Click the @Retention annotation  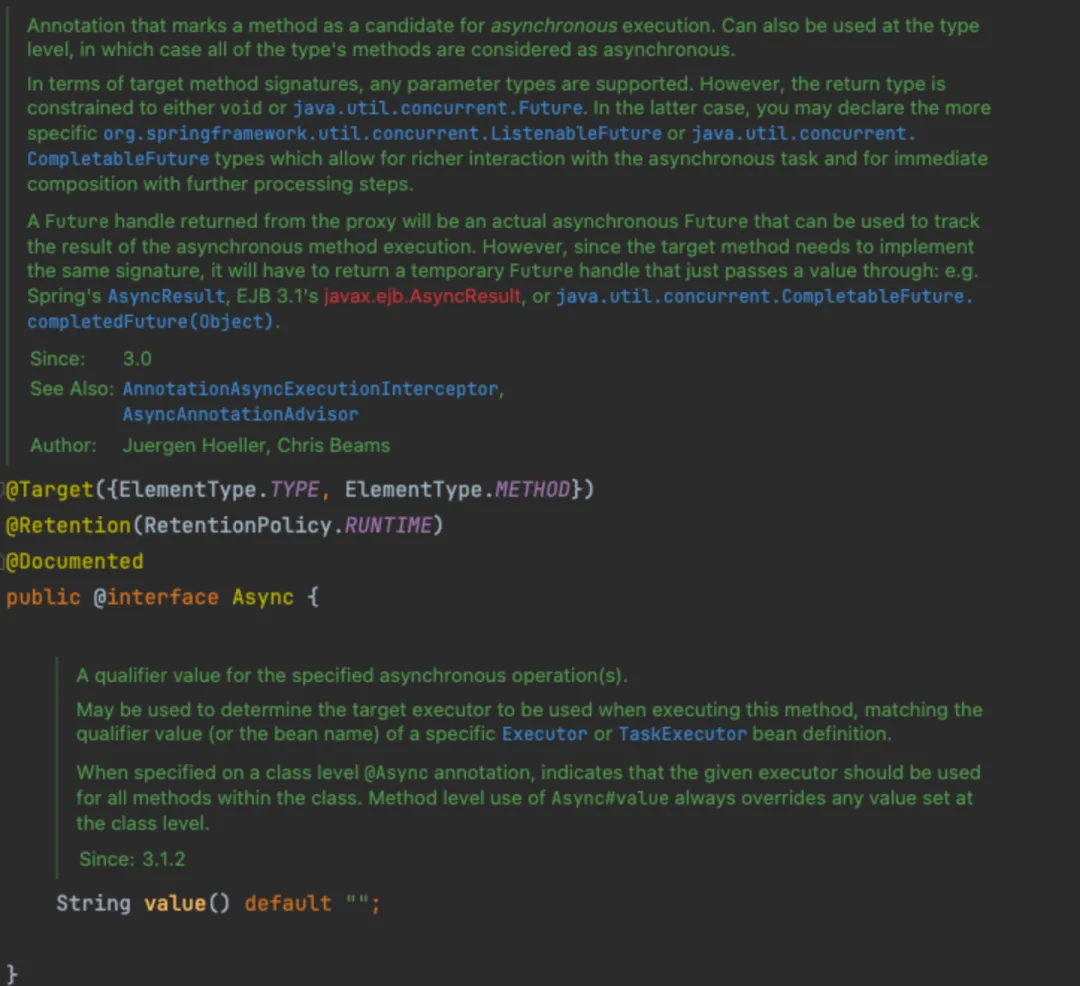68,525
